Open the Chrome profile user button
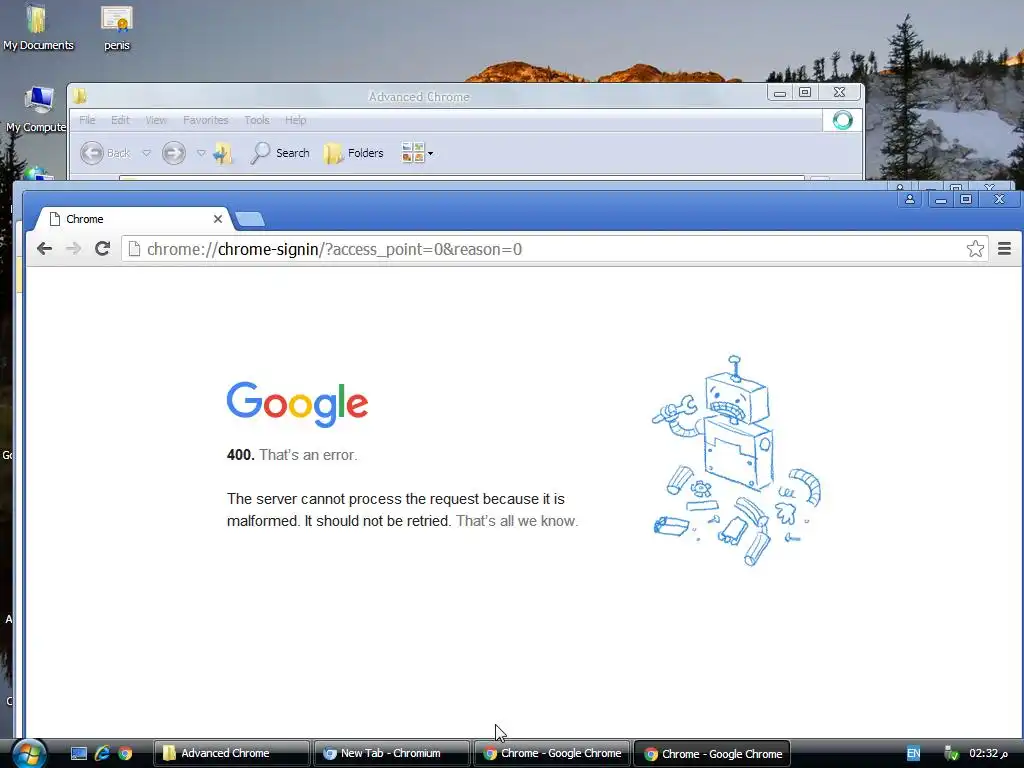Image resolution: width=1024 pixels, height=768 pixels. click(x=910, y=199)
